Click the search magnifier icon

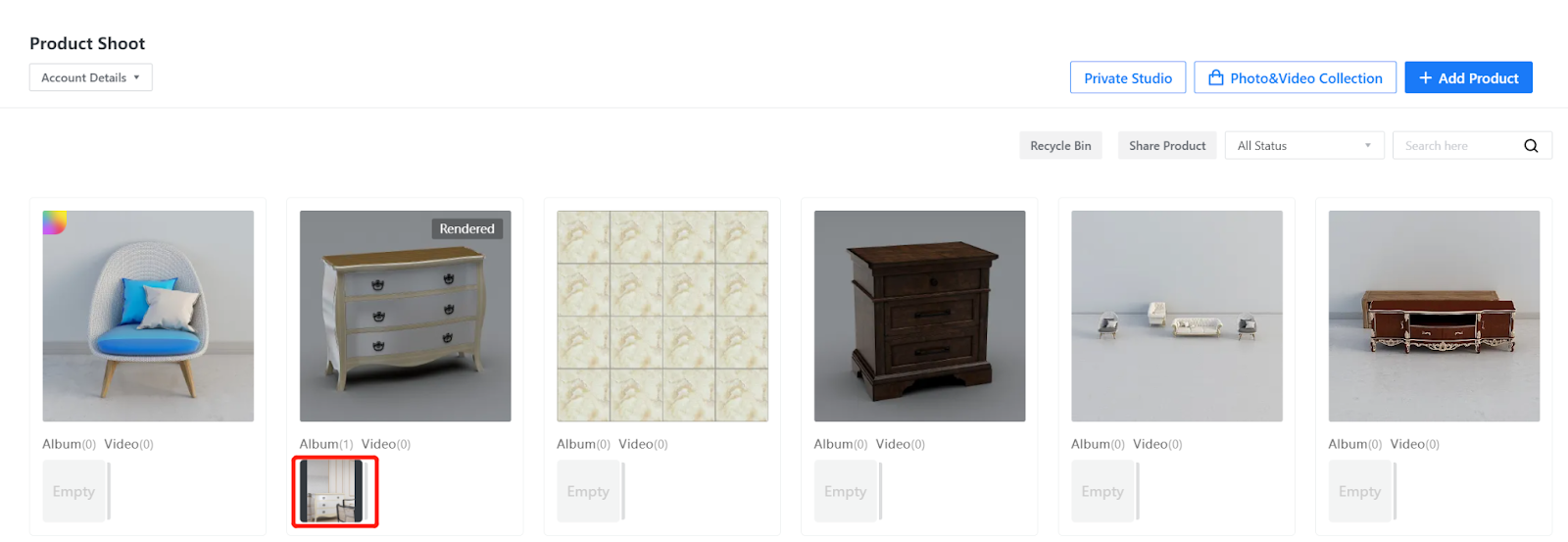[x=1531, y=146]
